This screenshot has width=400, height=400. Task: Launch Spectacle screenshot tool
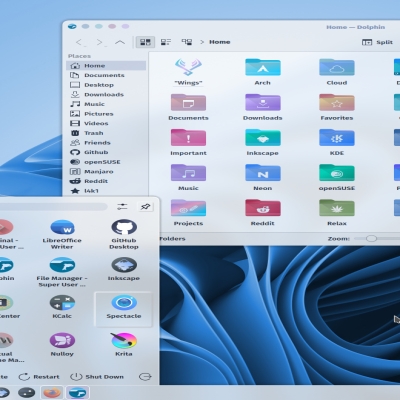(124, 309)
